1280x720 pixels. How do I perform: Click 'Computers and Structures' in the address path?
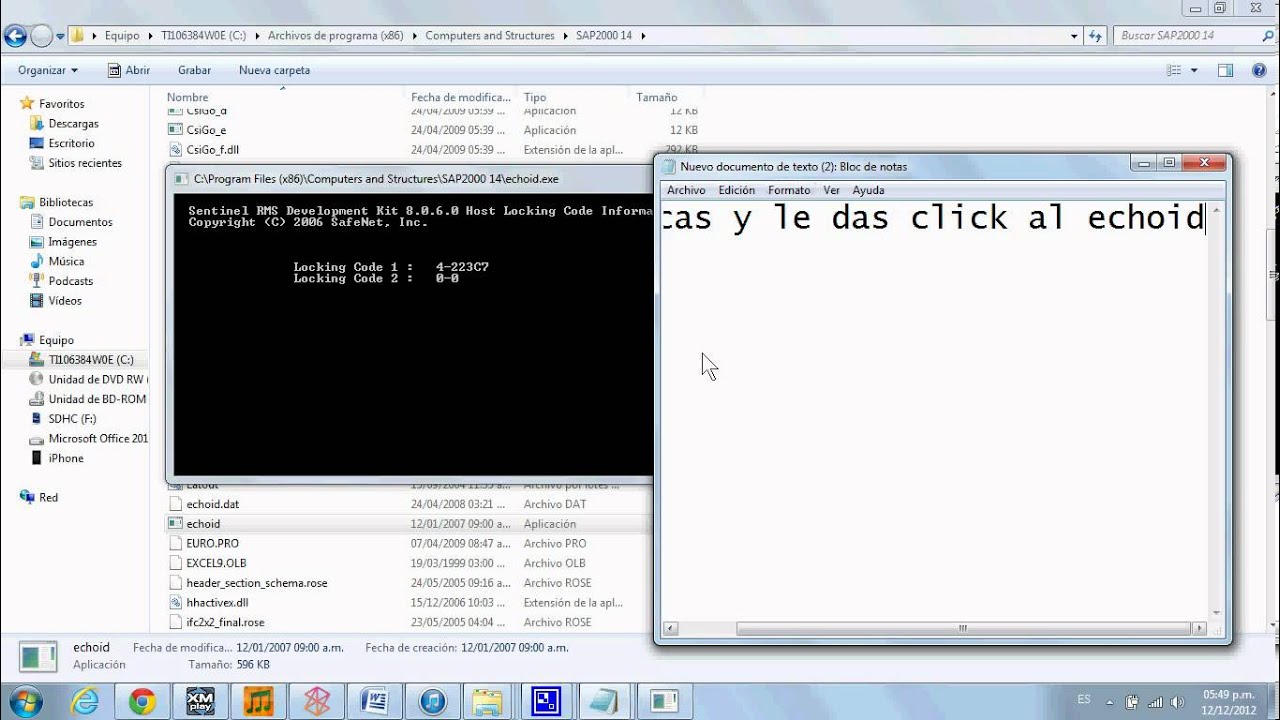tap(490, 35)
